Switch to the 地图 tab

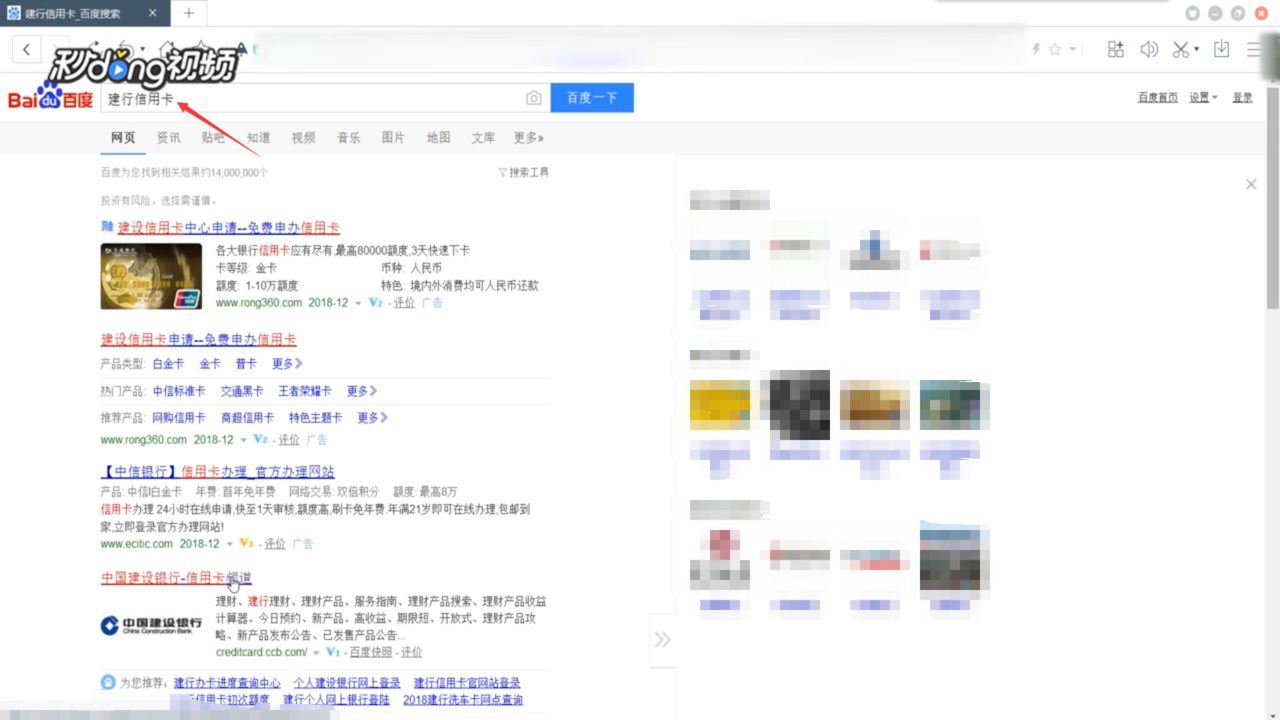pos(439,138)
